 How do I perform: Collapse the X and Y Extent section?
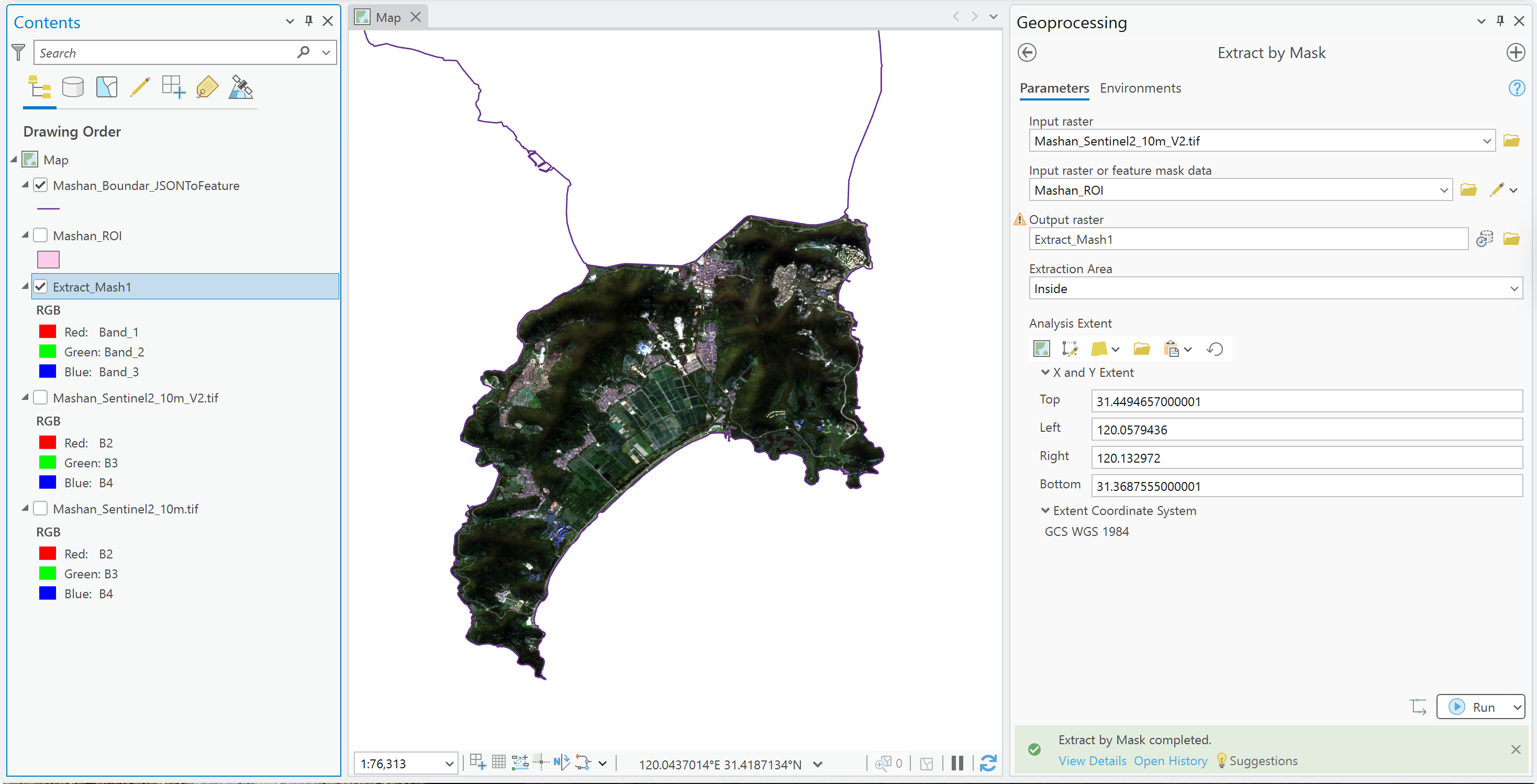(1045, 372)
